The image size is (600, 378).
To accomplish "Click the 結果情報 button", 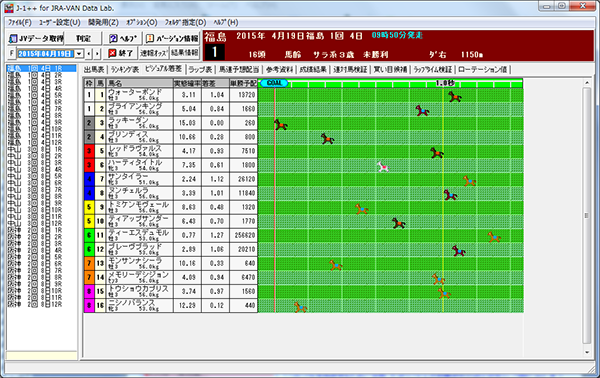I will pos(184,53).
